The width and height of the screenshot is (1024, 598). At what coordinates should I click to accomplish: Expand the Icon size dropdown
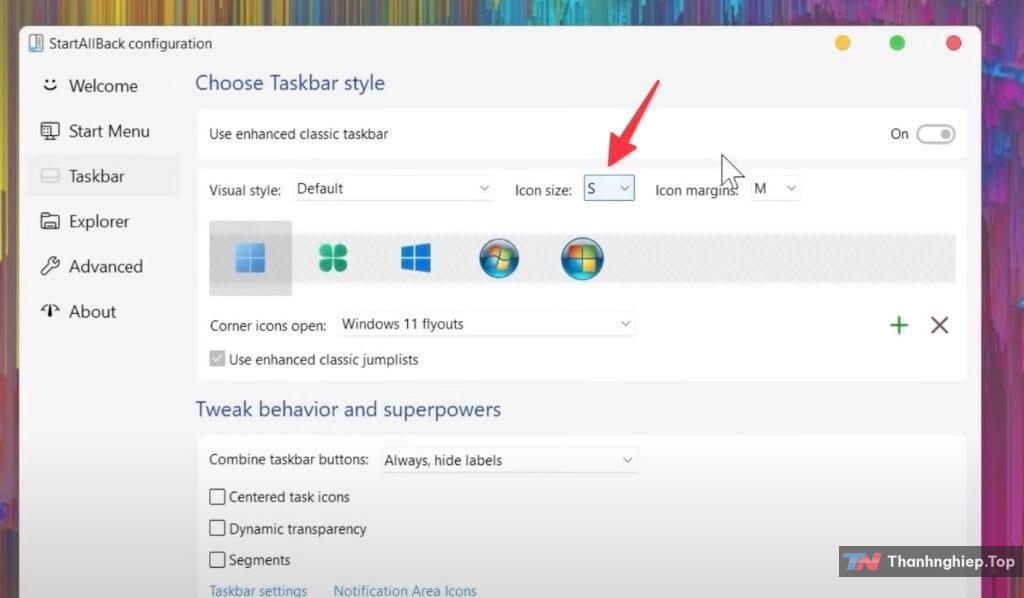pyautogui.click(x=609, y=188)
